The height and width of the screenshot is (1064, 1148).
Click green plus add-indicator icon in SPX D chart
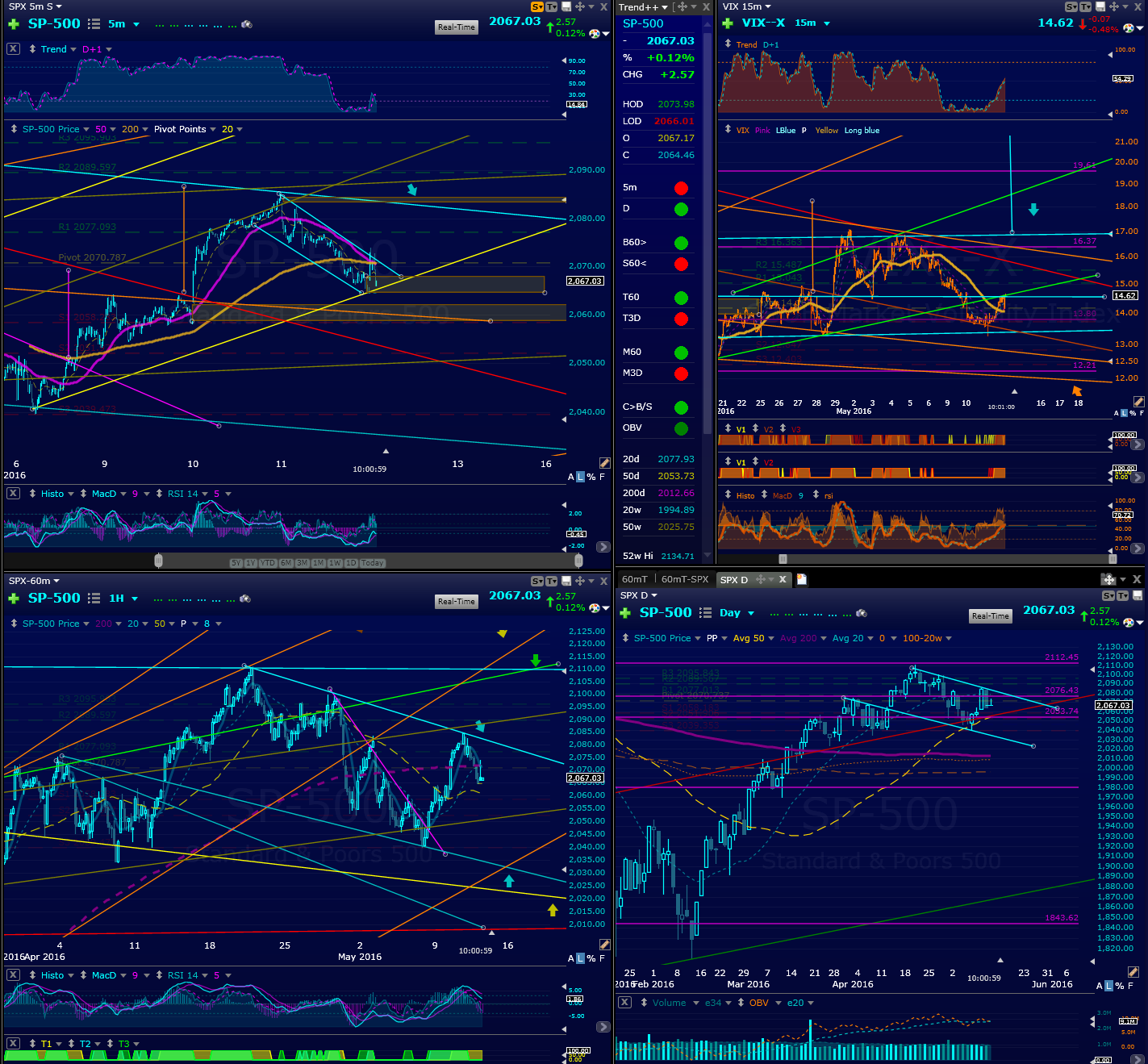click(624, 613)
